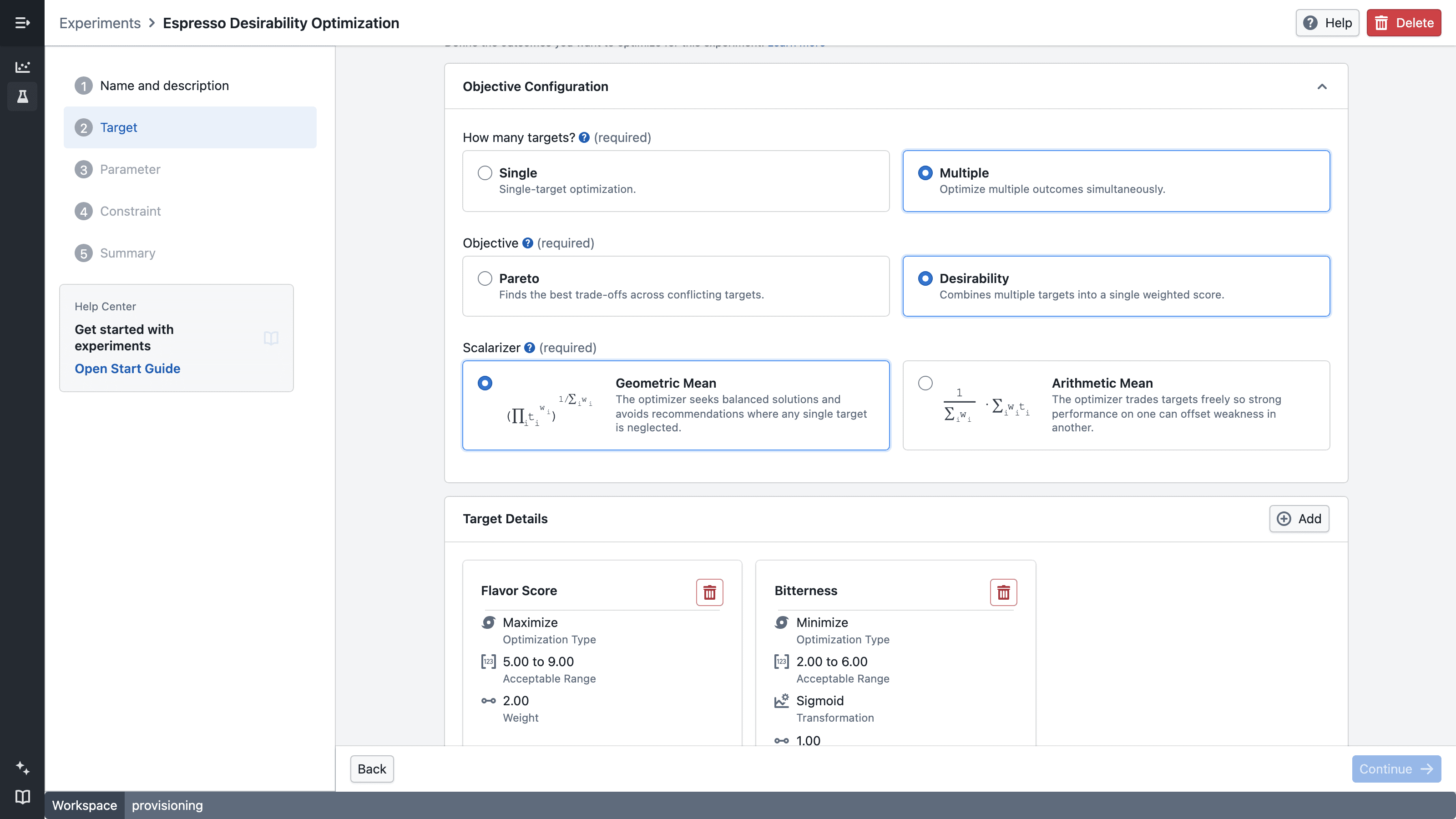This screenshot has width=1456, height=819.
Task: Click the Bitterness target title
Action: click(x=805, y=591)
